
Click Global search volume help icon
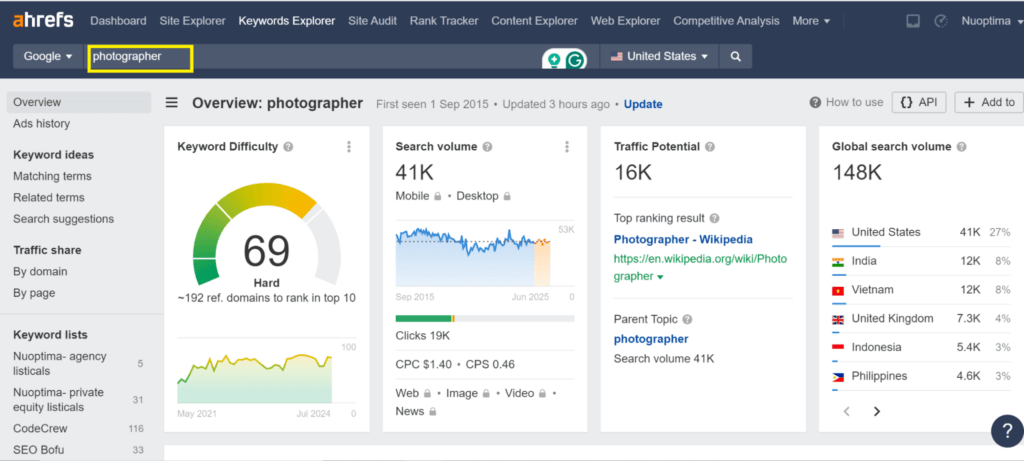click(x=961, y=147)
